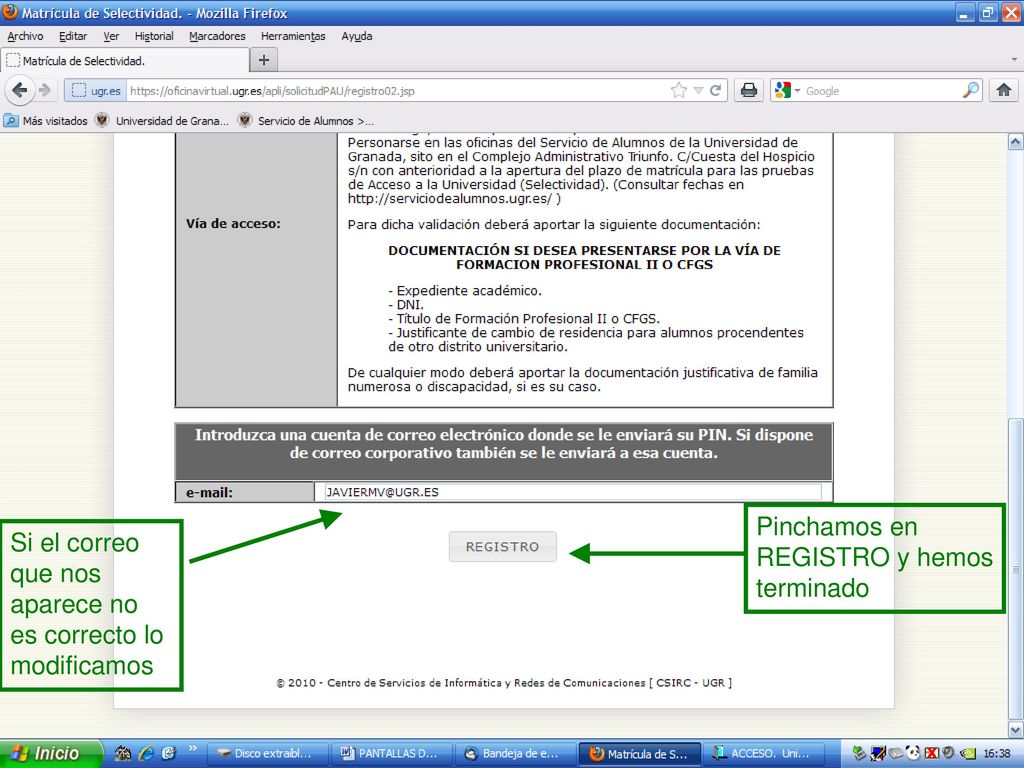Click the ugr.es site identity button
The image size is (1024, 768).
[x=95, y=91]
